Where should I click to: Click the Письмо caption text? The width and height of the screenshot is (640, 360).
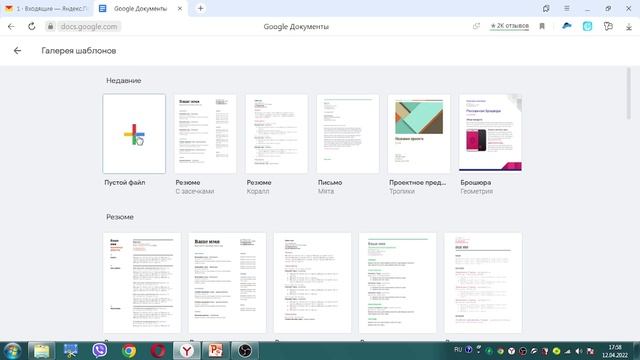[x=330, y=182]
